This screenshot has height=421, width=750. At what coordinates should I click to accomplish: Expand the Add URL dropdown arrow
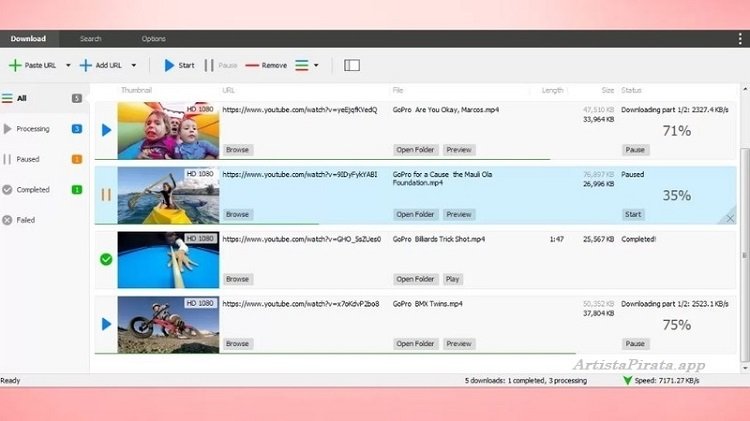pyautogui.click(x=134, y=65)
